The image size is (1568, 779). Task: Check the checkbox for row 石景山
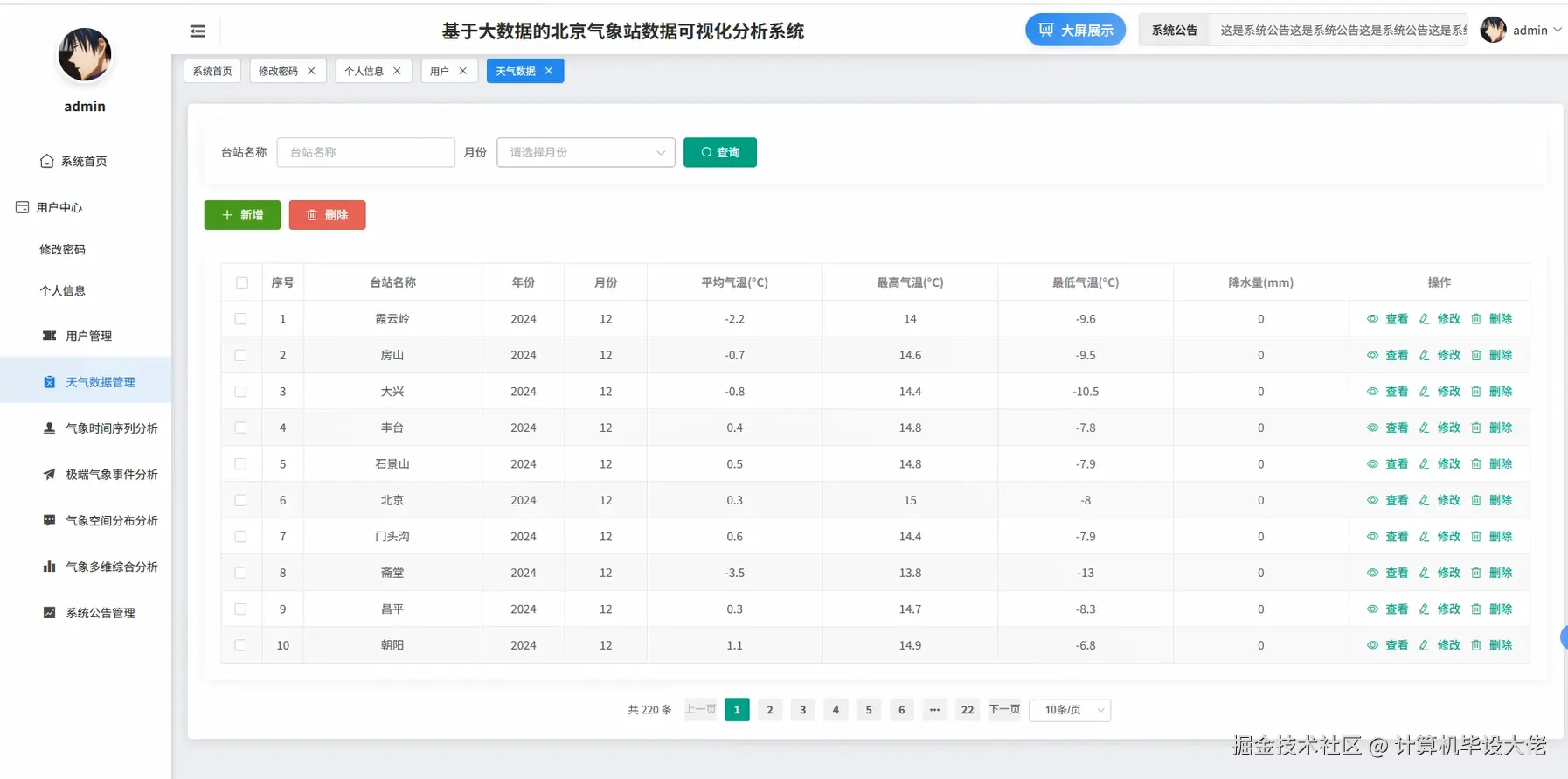[x=240, y=464]
